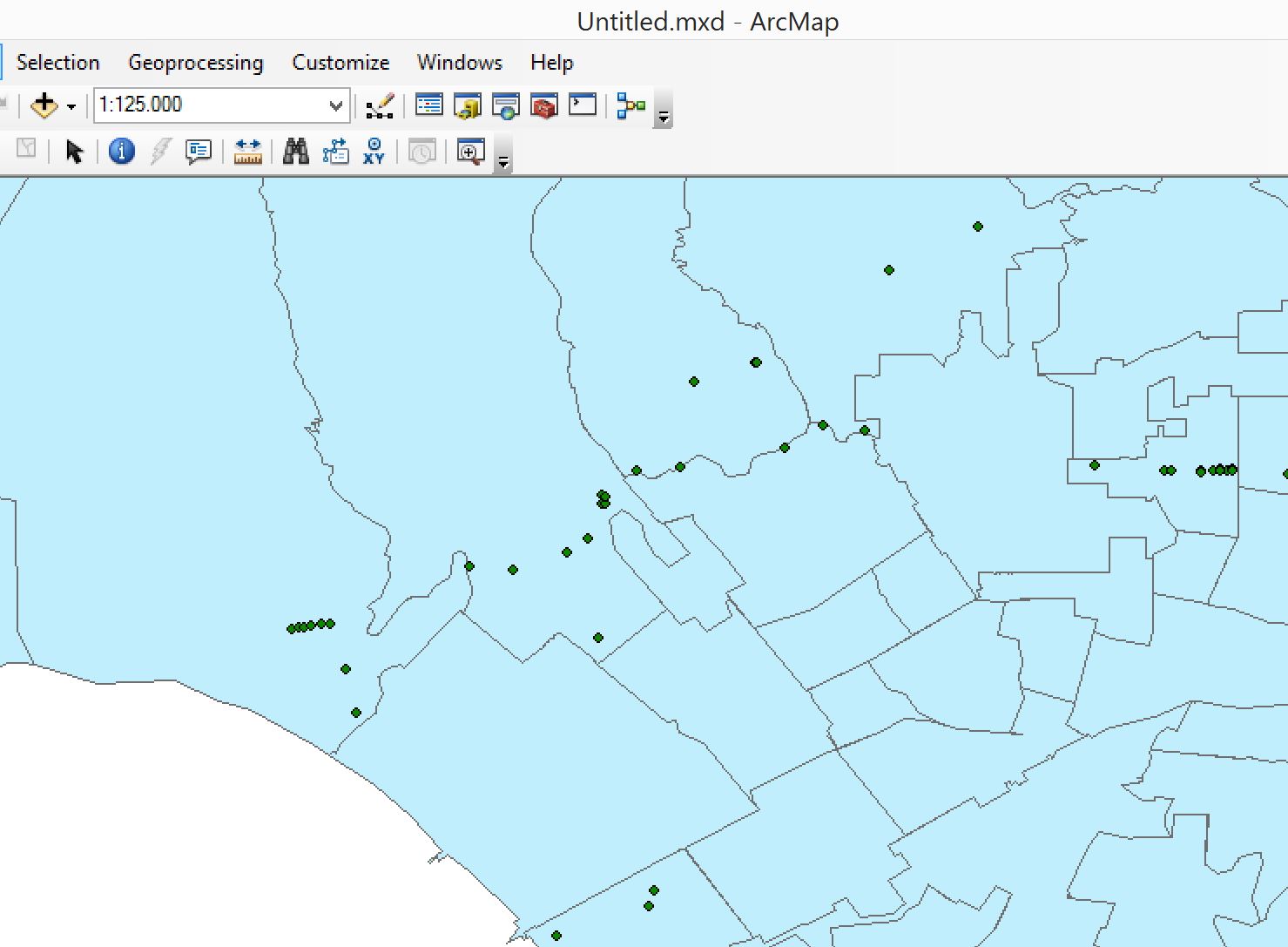Click the Hyperlink lightning tool
The image size is (1288, 947).
pyautogui.click(x=160, y=152)
